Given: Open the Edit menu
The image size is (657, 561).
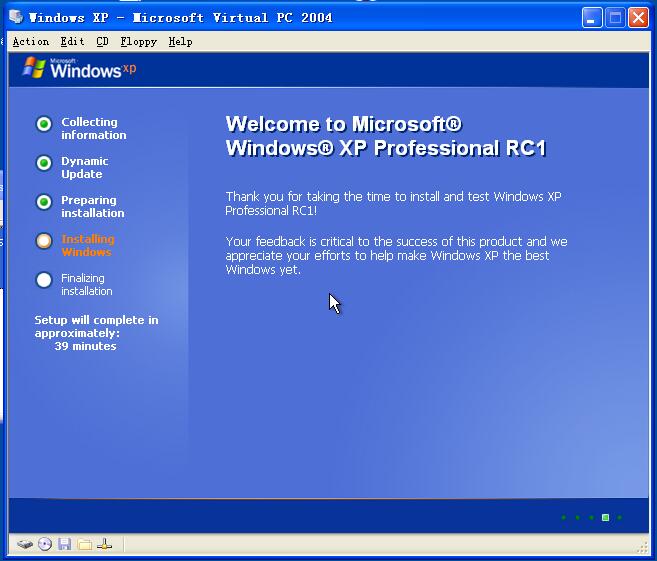Looking at the screenshot, I should click(x=72, y=41).
